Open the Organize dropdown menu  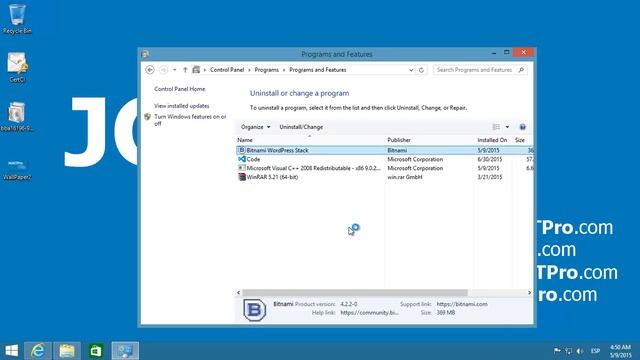point(255,127)
